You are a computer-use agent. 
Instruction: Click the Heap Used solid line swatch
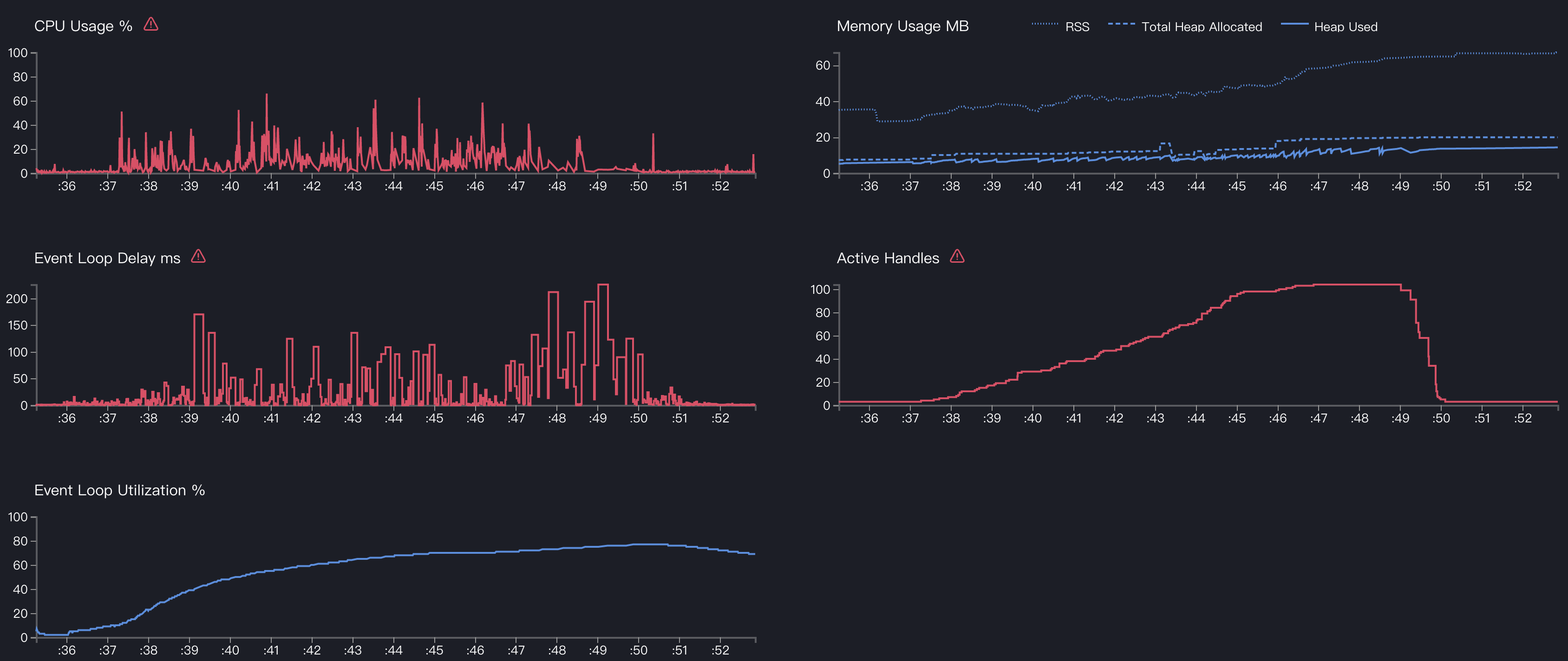click(1294, 24)
